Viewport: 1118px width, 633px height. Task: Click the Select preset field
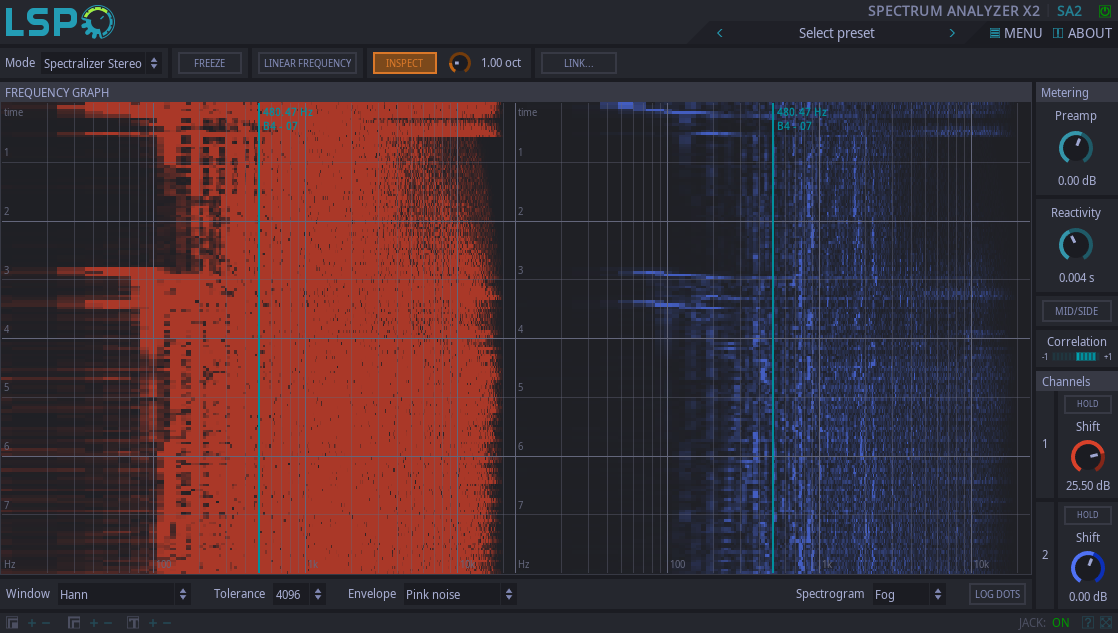[x=836, y=33]
